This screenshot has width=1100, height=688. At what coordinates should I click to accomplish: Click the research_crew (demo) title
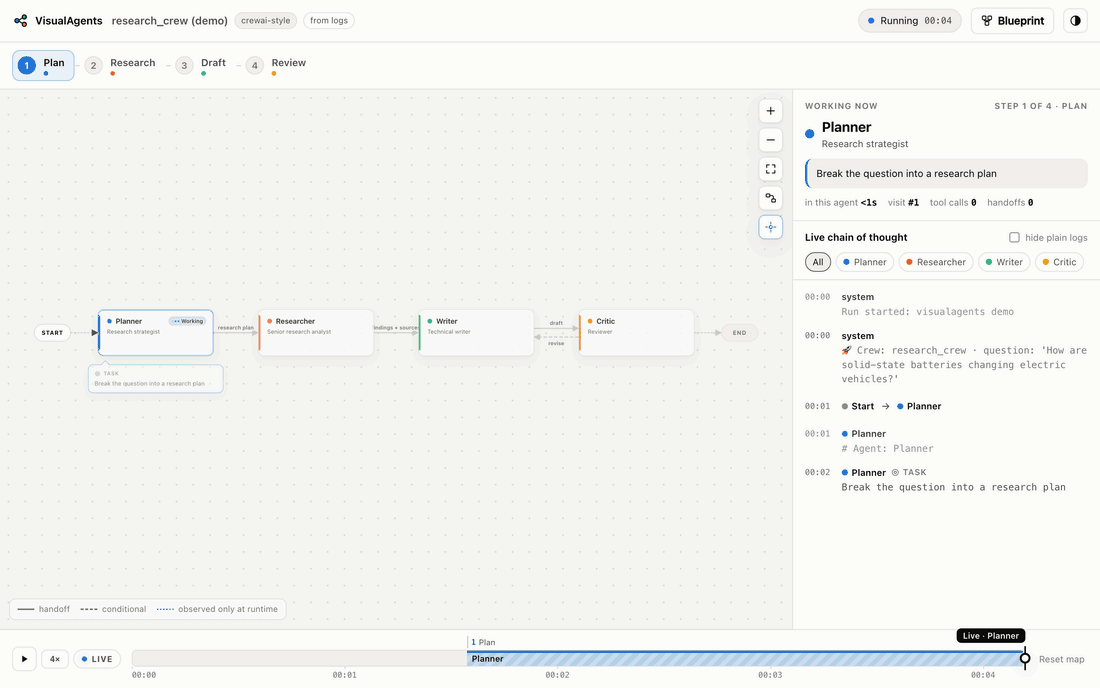click(x=170, y=21)
